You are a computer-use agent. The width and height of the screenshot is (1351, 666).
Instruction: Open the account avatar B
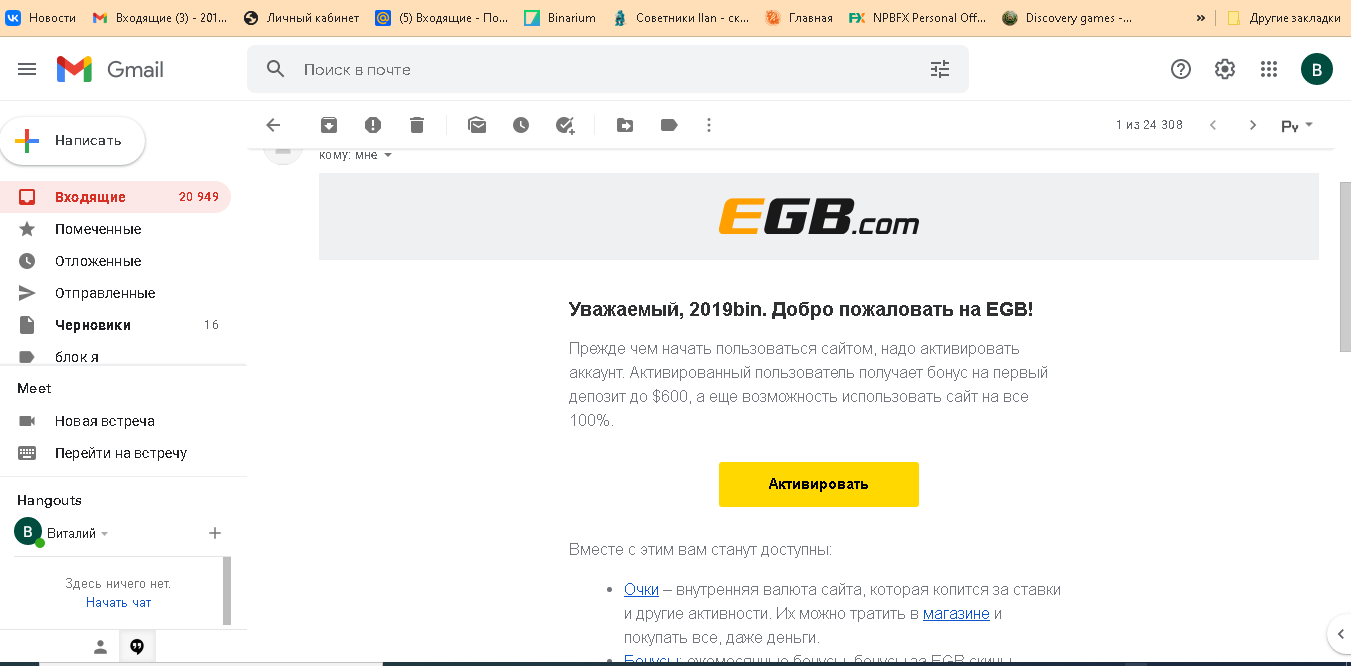tap(1317, 69)
